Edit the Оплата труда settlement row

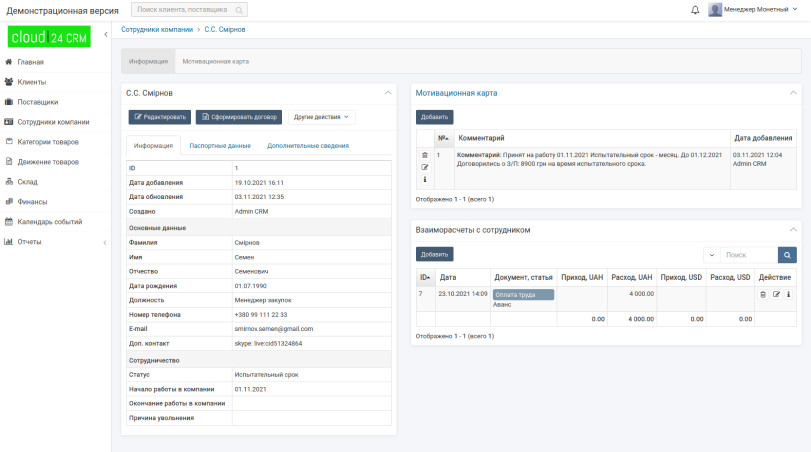tap(776, 295)
